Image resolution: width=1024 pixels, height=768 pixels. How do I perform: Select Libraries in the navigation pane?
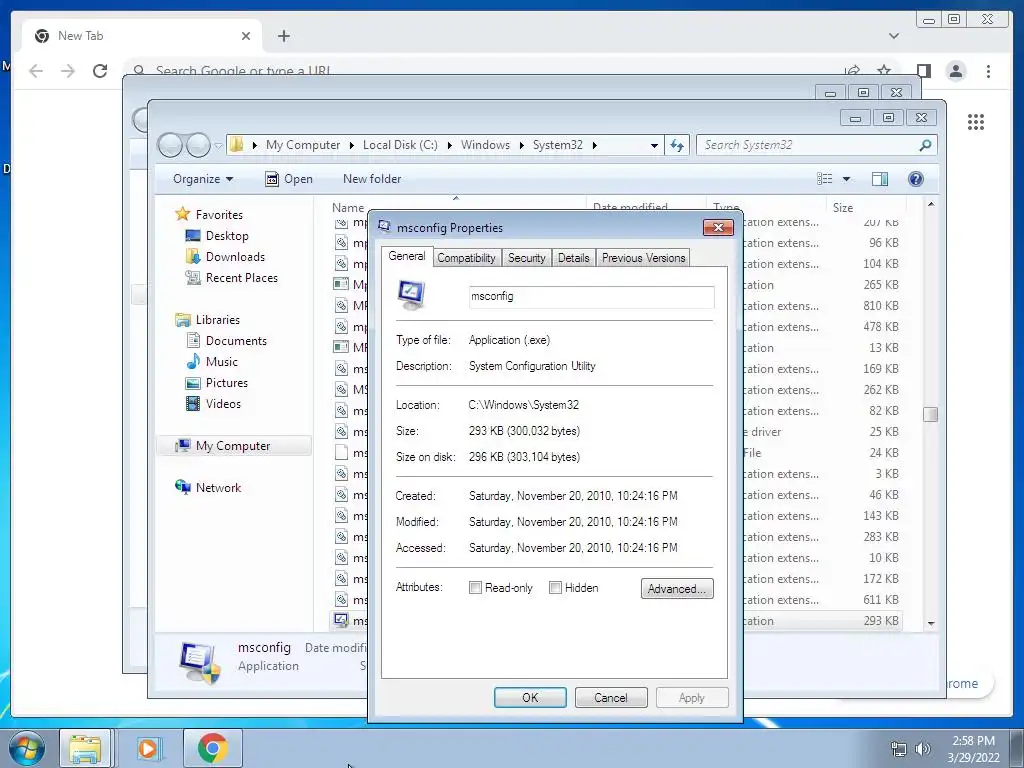click(x=217, y=319)
